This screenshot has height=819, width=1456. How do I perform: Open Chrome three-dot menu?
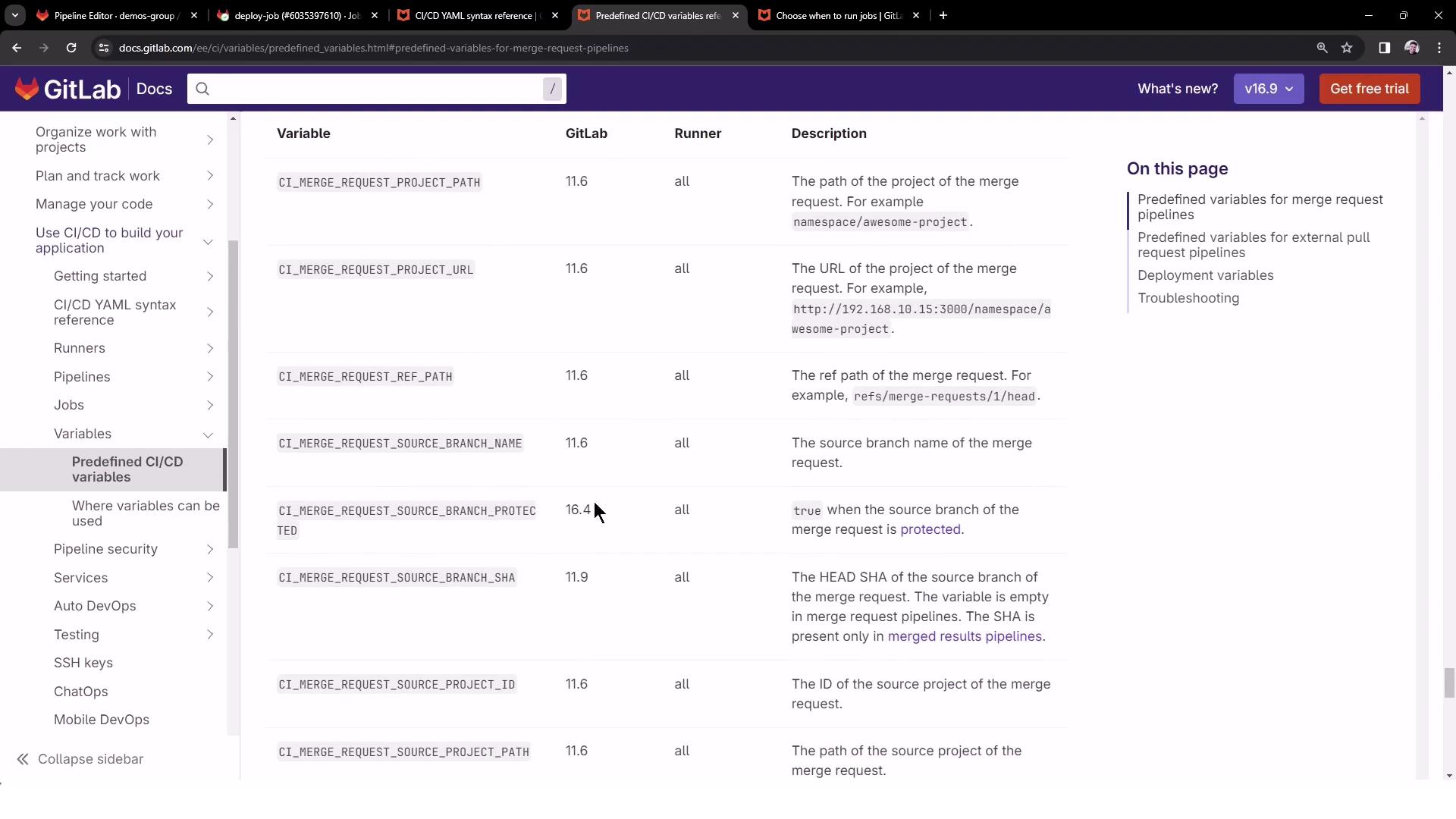point(1439,48)
